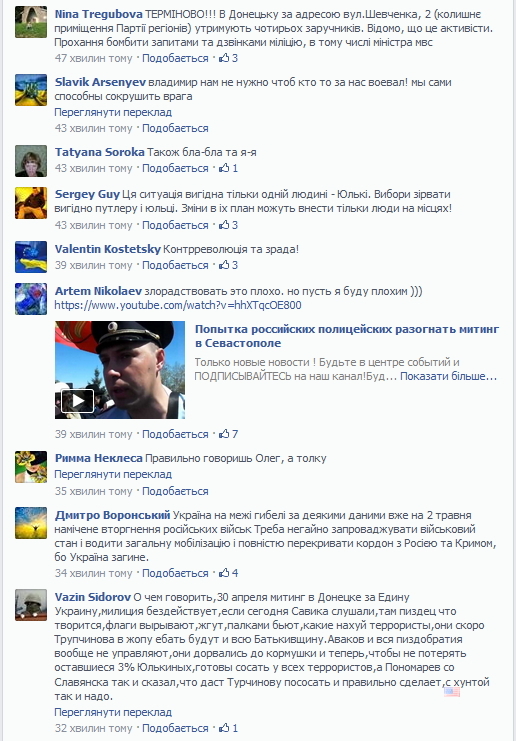516x741 pixels.
Task: Click Tatyana Soroka's profile photo
Action: tap(31, 161)
